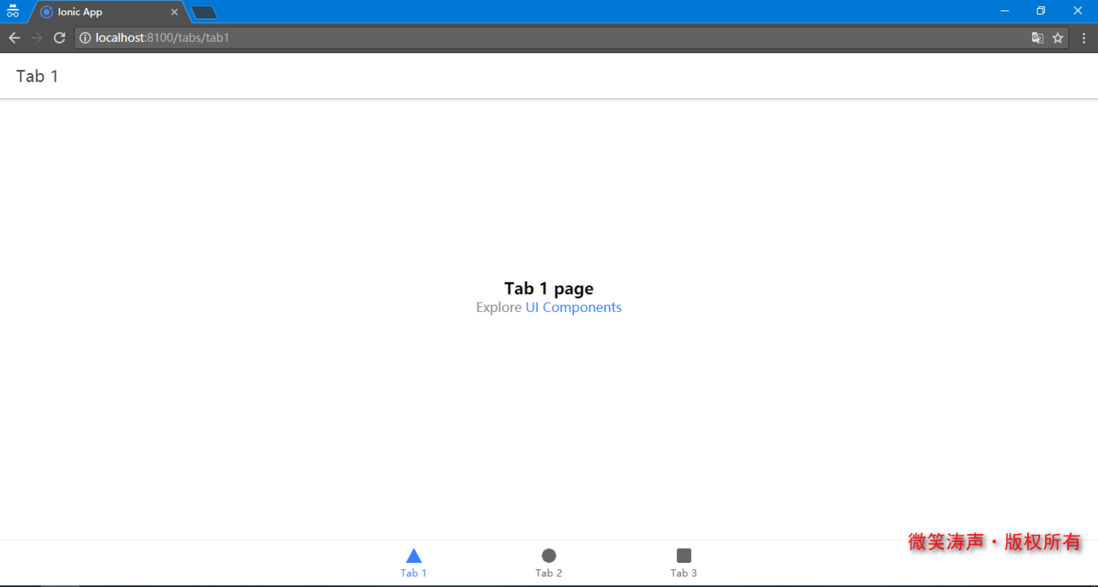Switch to Tab 2 circle icon
This screenshot has height=587, width=1098.
click(549, 555)
